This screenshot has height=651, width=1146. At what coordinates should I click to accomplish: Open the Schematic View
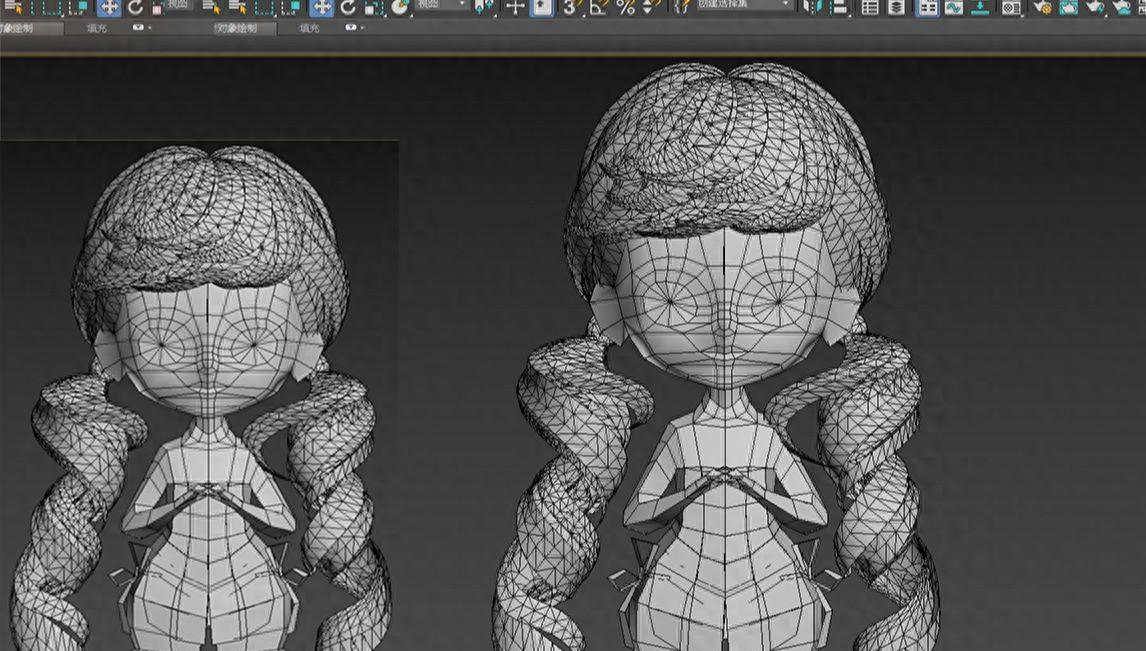(x=980, y=7)
